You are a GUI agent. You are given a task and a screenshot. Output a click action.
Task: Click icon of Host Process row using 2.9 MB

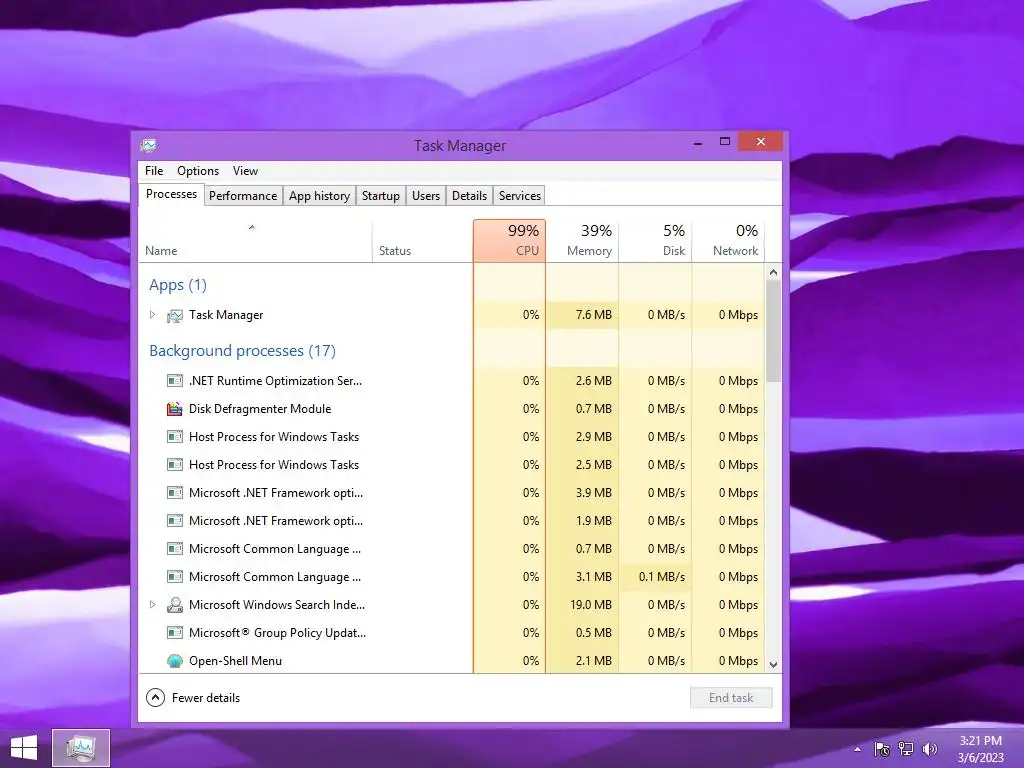pyautogui.click(x=174, y=437)
